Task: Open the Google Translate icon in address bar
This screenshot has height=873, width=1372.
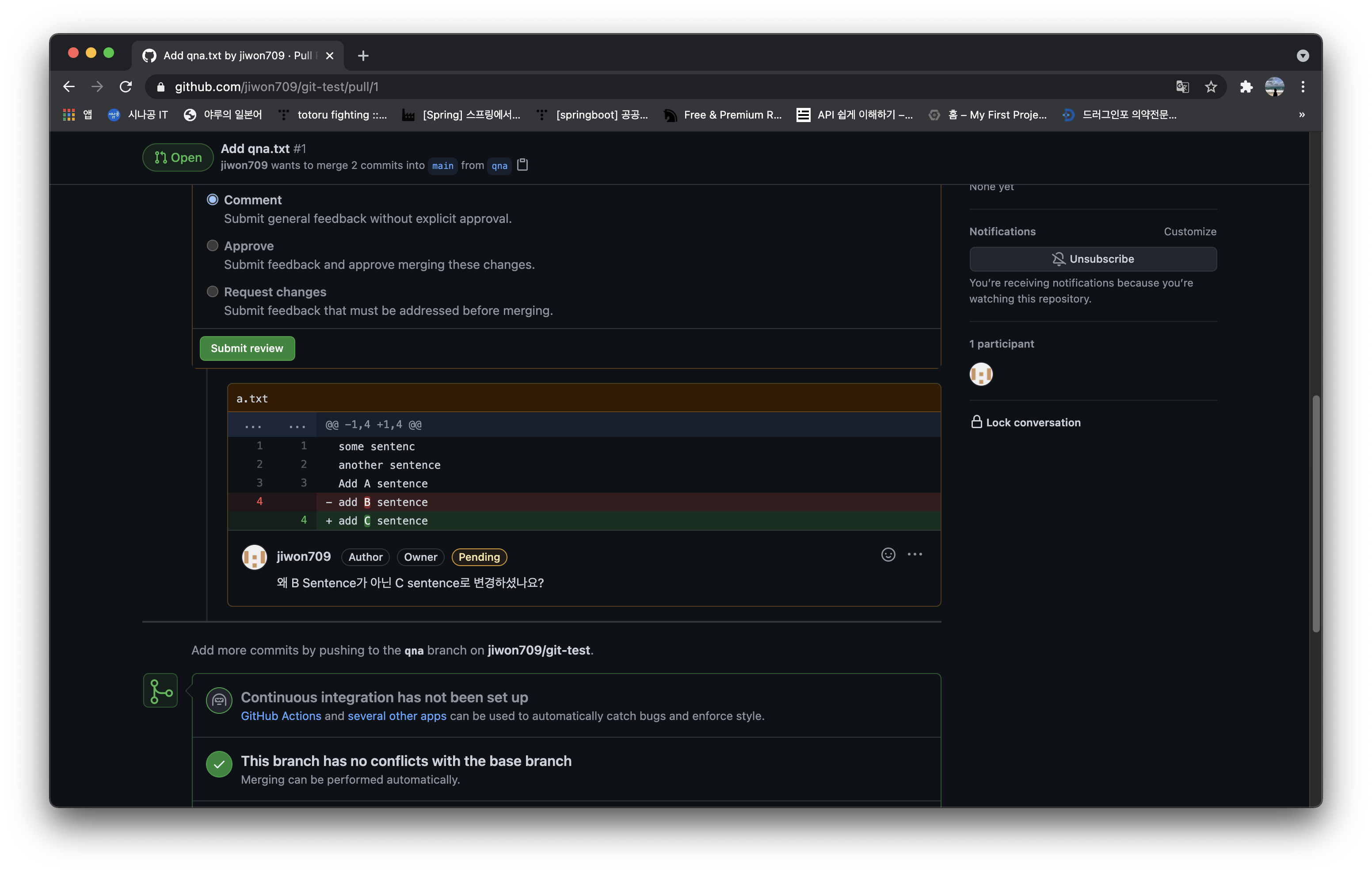Action: pos(1182,87)
